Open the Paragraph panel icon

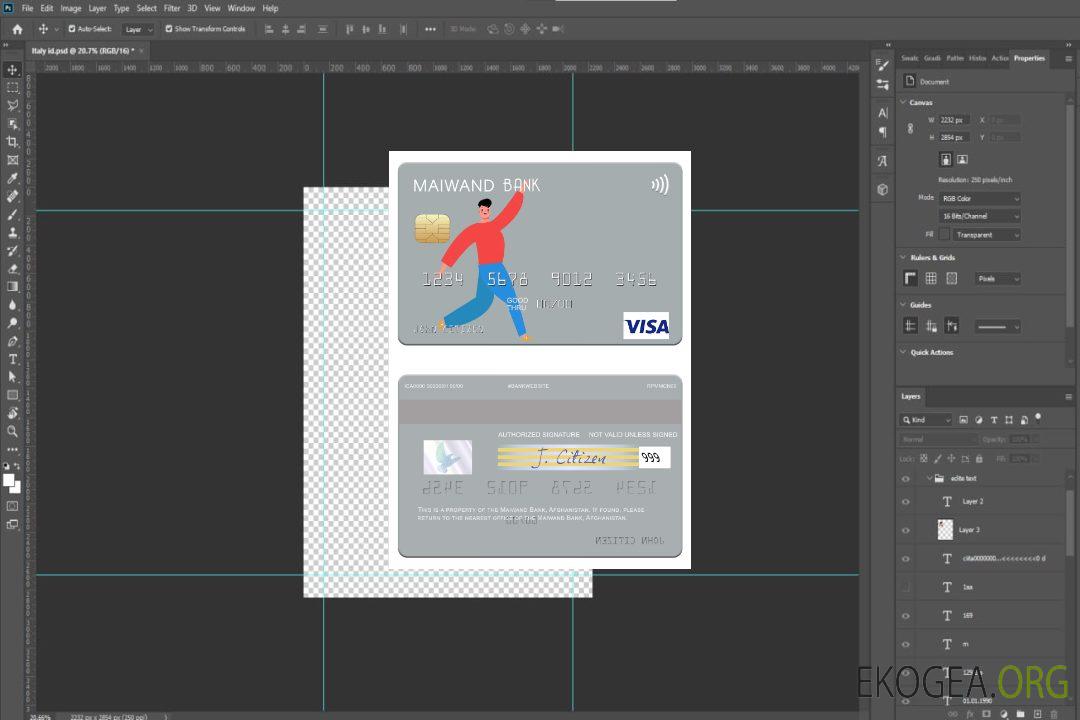click(x=882, y=131)
